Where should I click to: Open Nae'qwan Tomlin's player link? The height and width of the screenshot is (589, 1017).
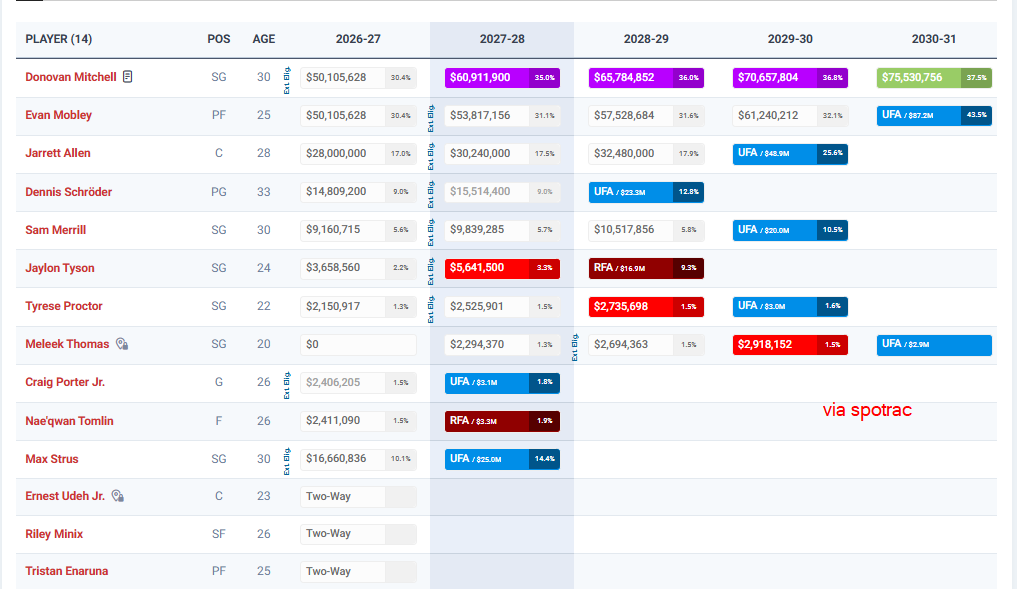(x=69, y=421)
